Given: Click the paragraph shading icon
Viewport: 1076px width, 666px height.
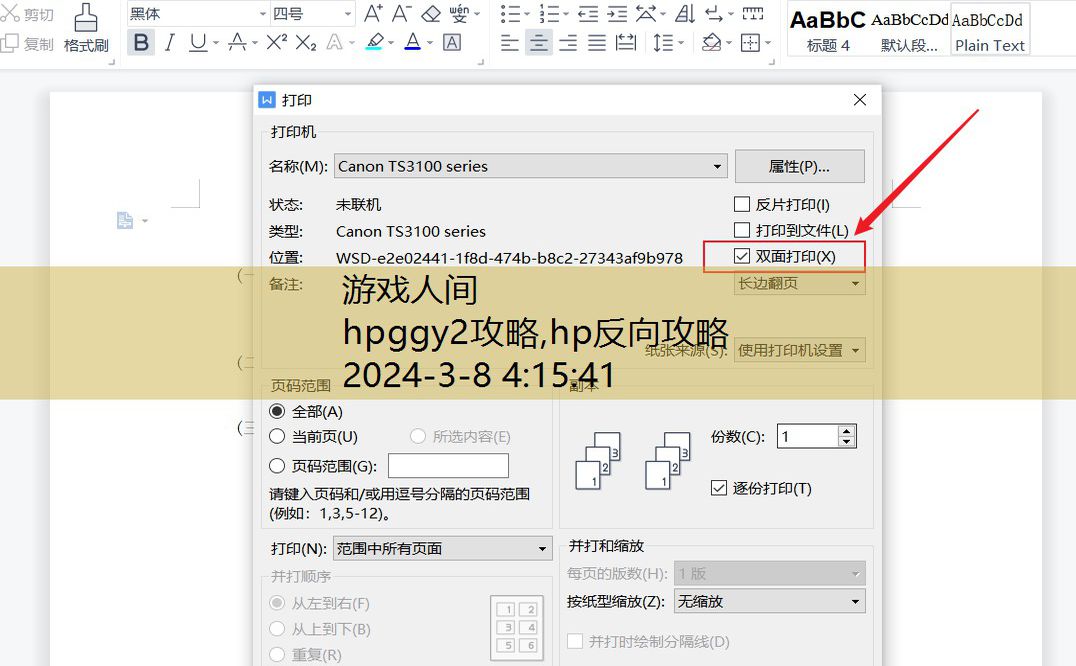Looking at the screenshot, I should click(712, 43).
